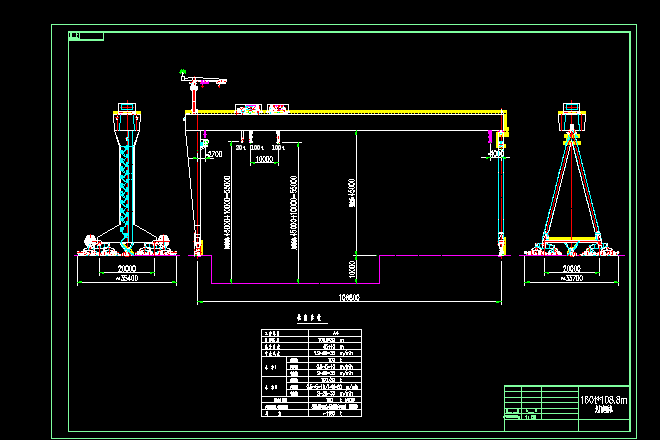Screen dimensions: 660x440
Task: Select the -2700 dimension near left leg
Action: 215,154
